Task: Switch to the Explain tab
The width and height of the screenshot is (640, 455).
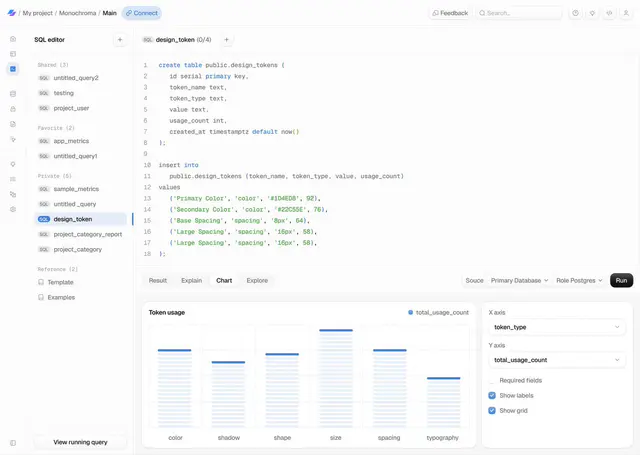Action: [x=191, y=281]
